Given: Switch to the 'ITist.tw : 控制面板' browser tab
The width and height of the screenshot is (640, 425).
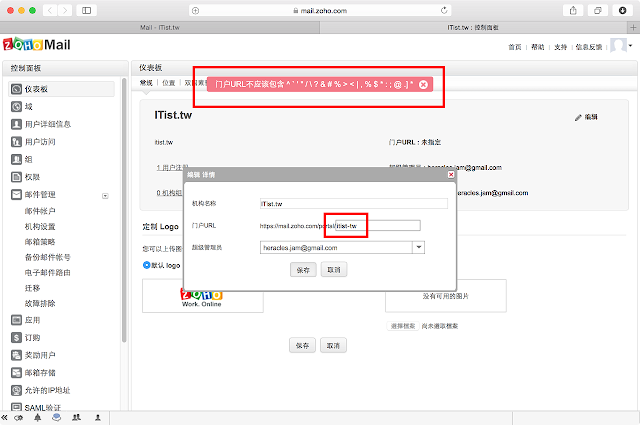Looking at the screenshot, I should (473, 27).
